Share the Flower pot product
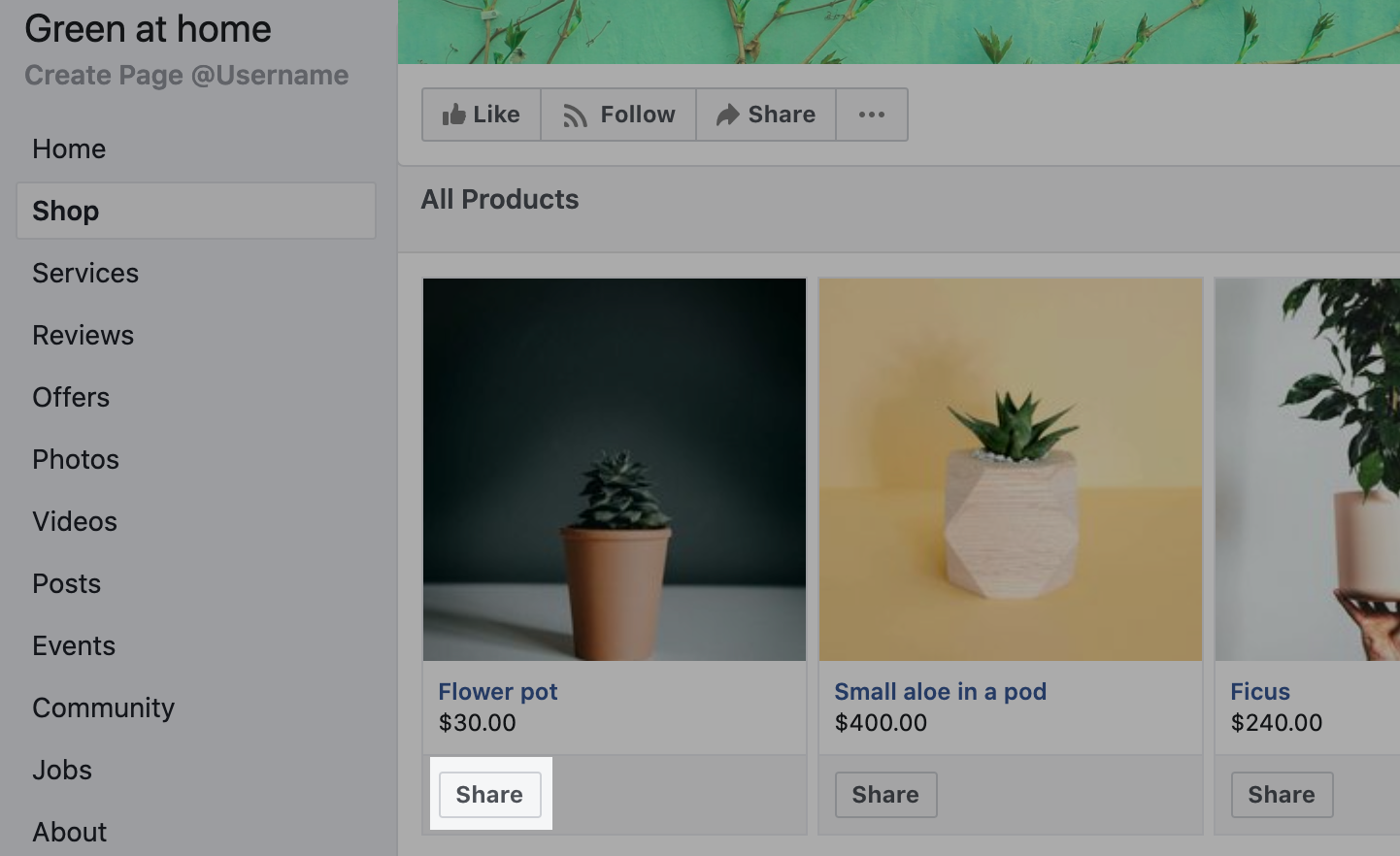This screenshot has width=1400, height=856. [x=488, y=794]
